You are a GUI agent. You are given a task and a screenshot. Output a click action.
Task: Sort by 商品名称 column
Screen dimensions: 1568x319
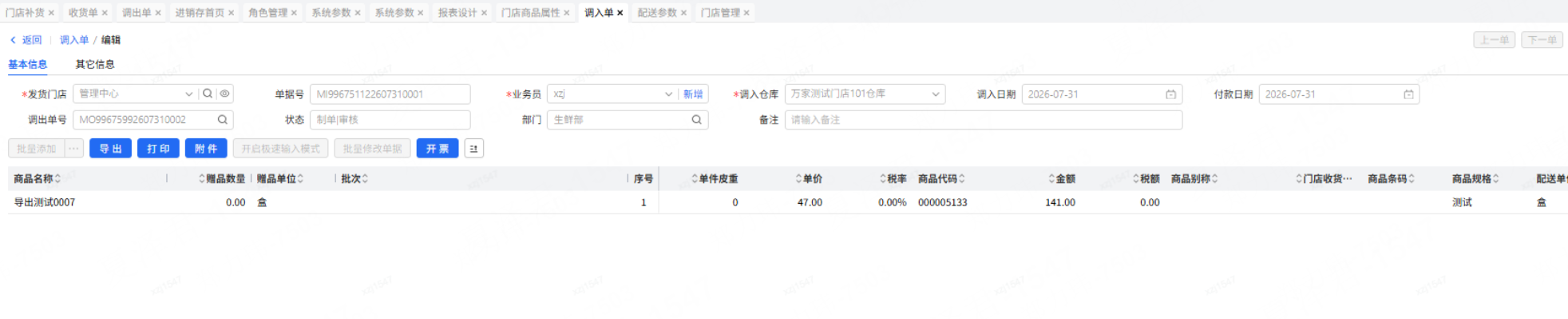57,178
